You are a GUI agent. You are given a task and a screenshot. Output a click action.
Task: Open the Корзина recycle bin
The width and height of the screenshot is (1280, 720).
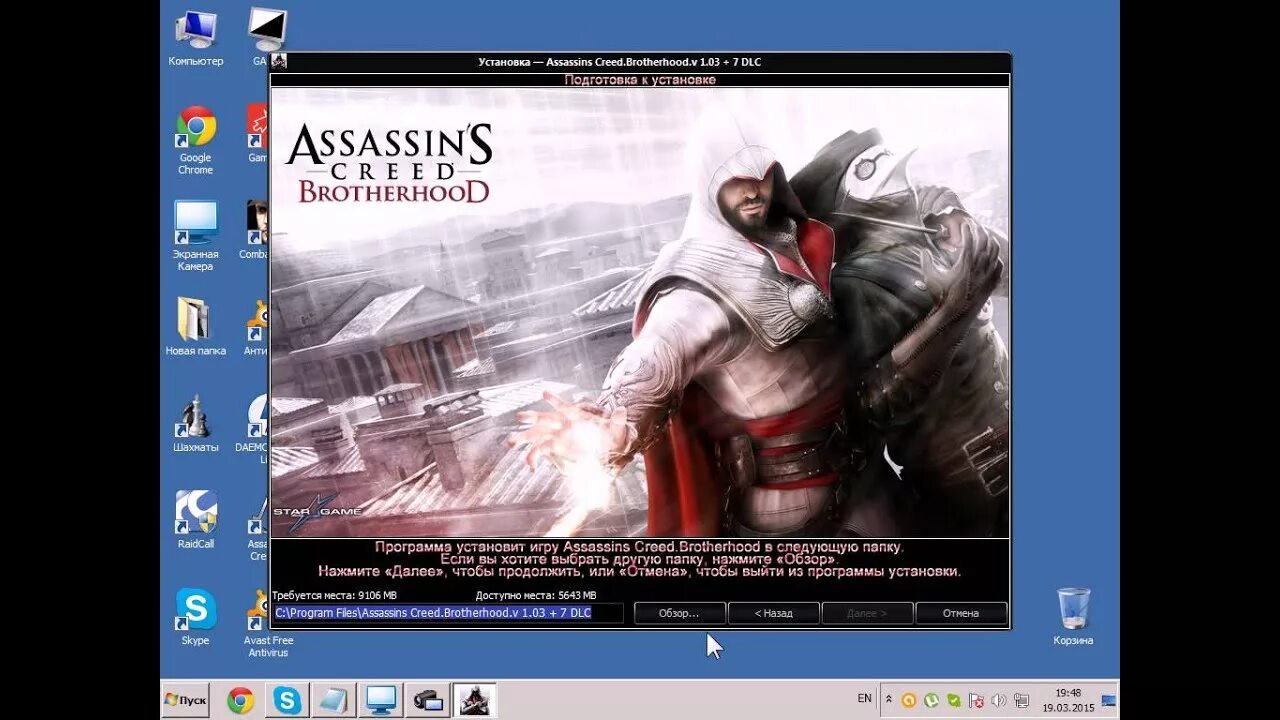pos(1073,617)
